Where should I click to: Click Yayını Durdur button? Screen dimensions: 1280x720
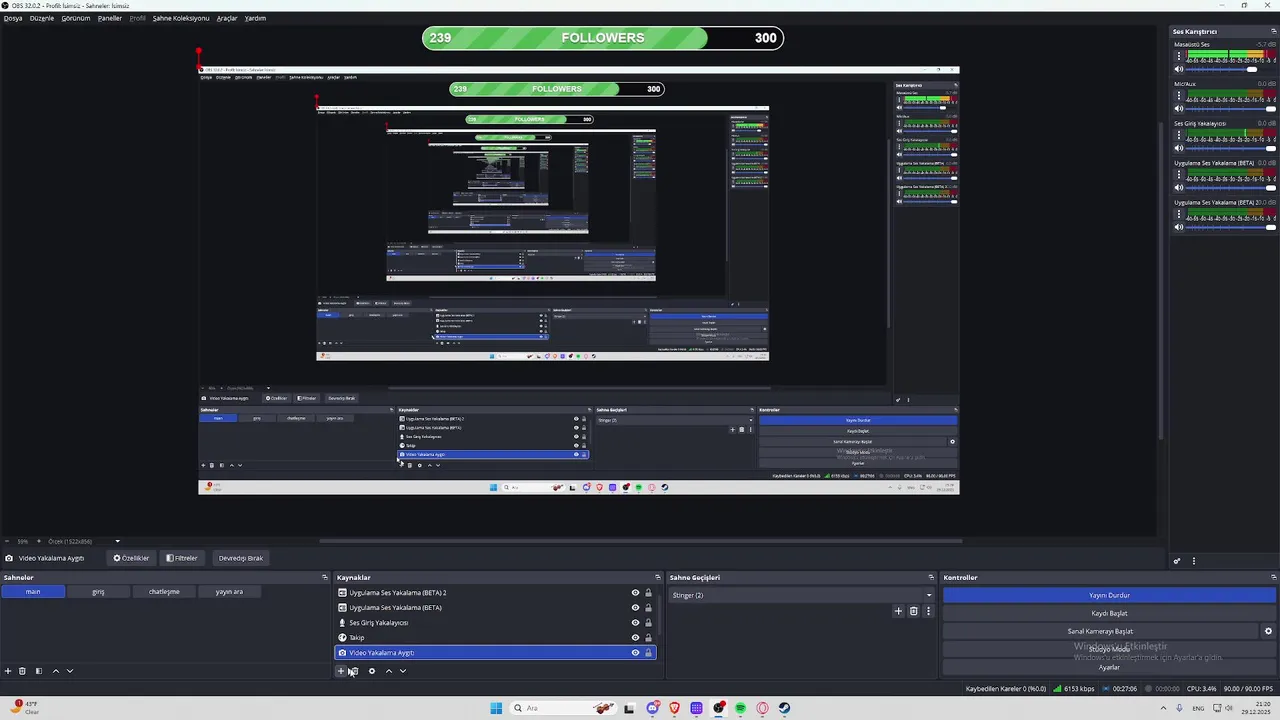(1109, 595)
